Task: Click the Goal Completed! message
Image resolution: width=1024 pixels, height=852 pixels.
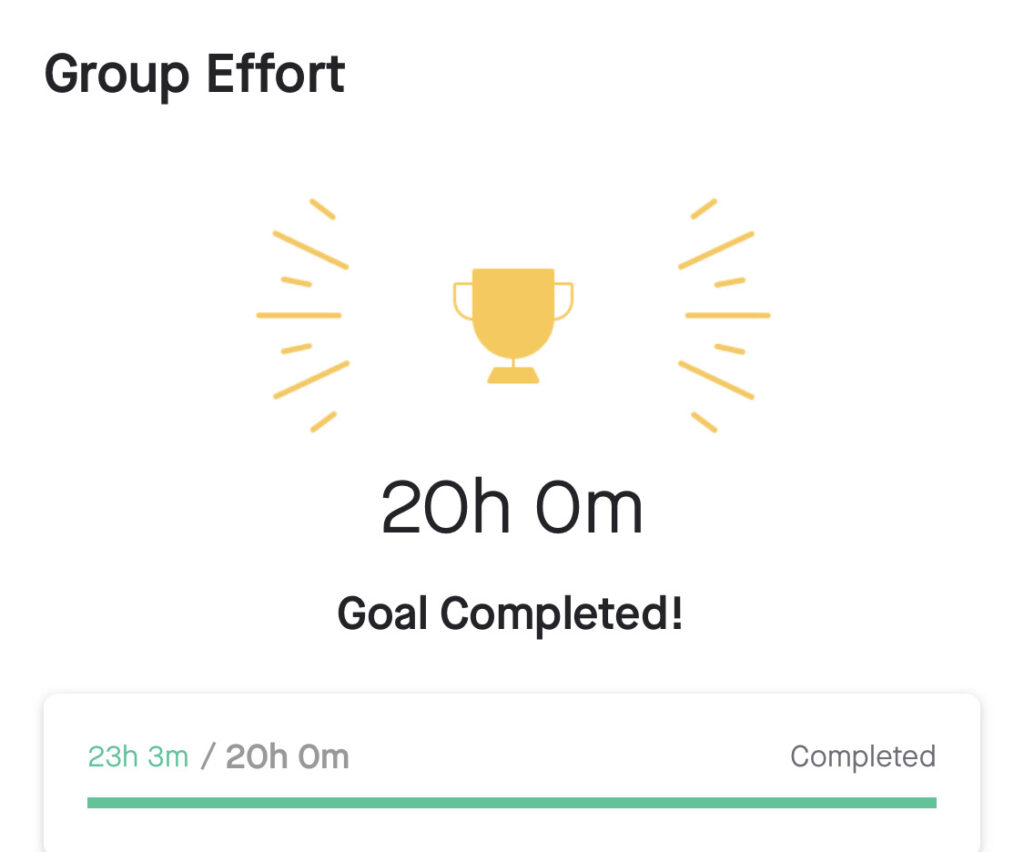Action: (510, 614)
